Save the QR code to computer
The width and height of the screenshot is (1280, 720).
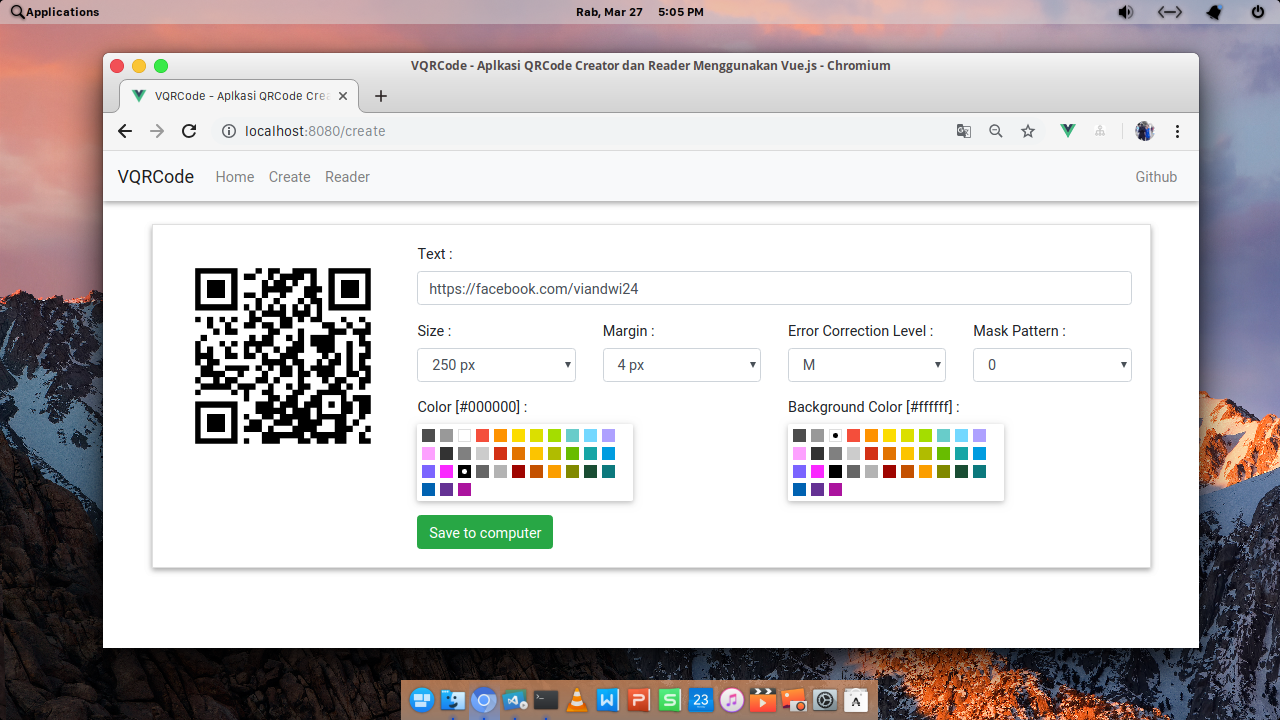485,532
